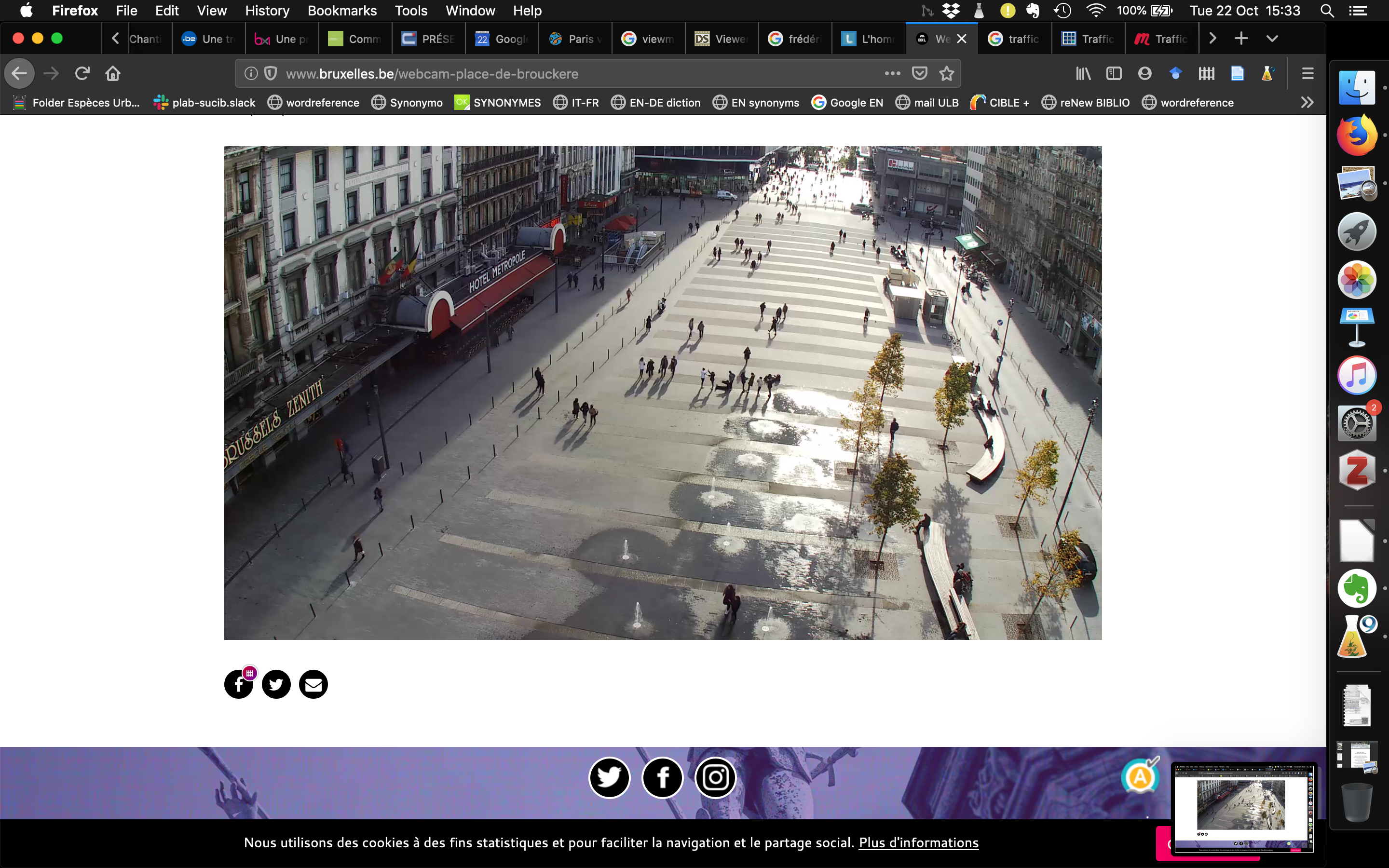The image size is (1389, 868).
Task: Open the File menu
Action: click(x=126, y=10)
